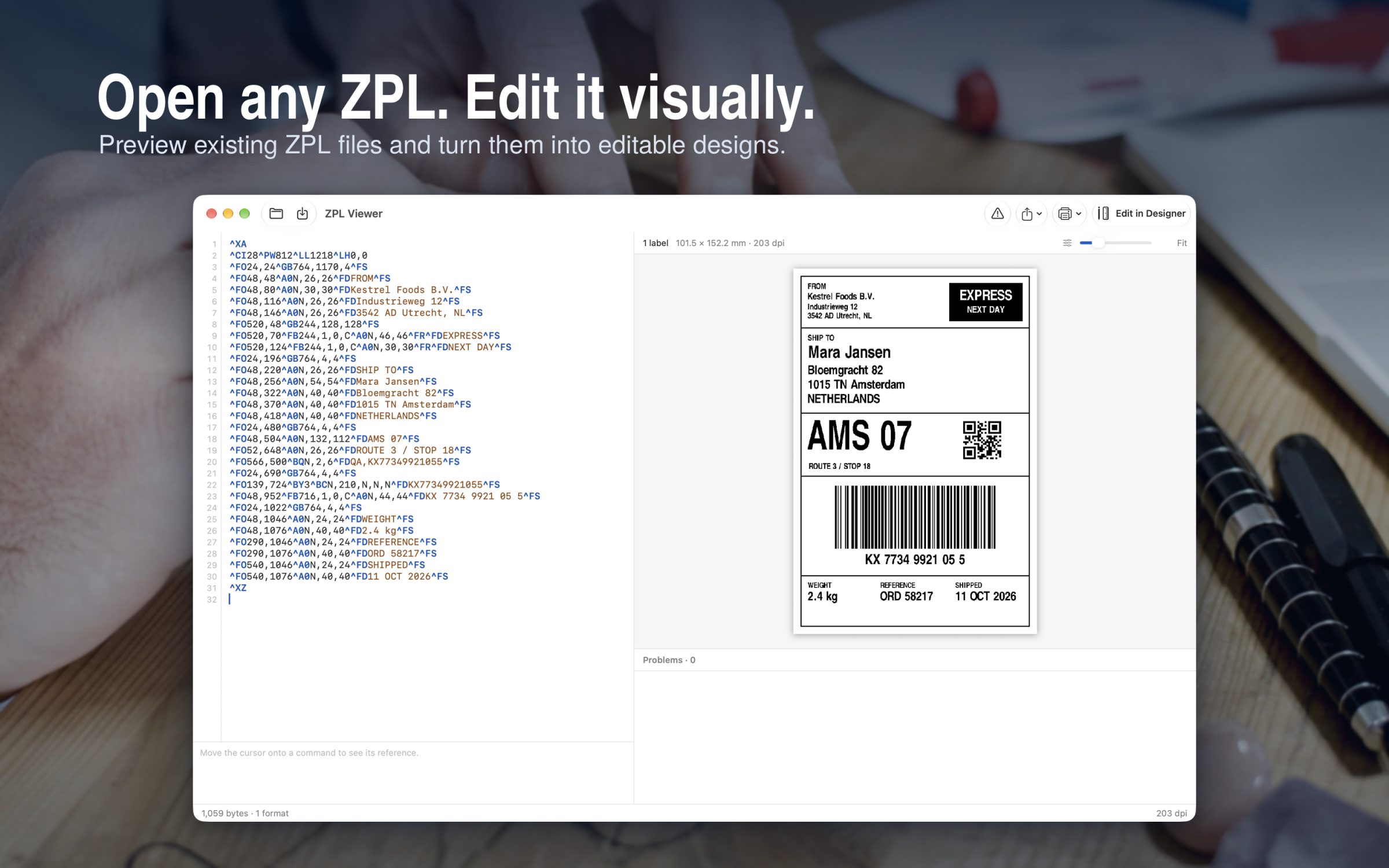Click empty line 32 with cursor
The image size is (1389, 868).
coord(230,599)
